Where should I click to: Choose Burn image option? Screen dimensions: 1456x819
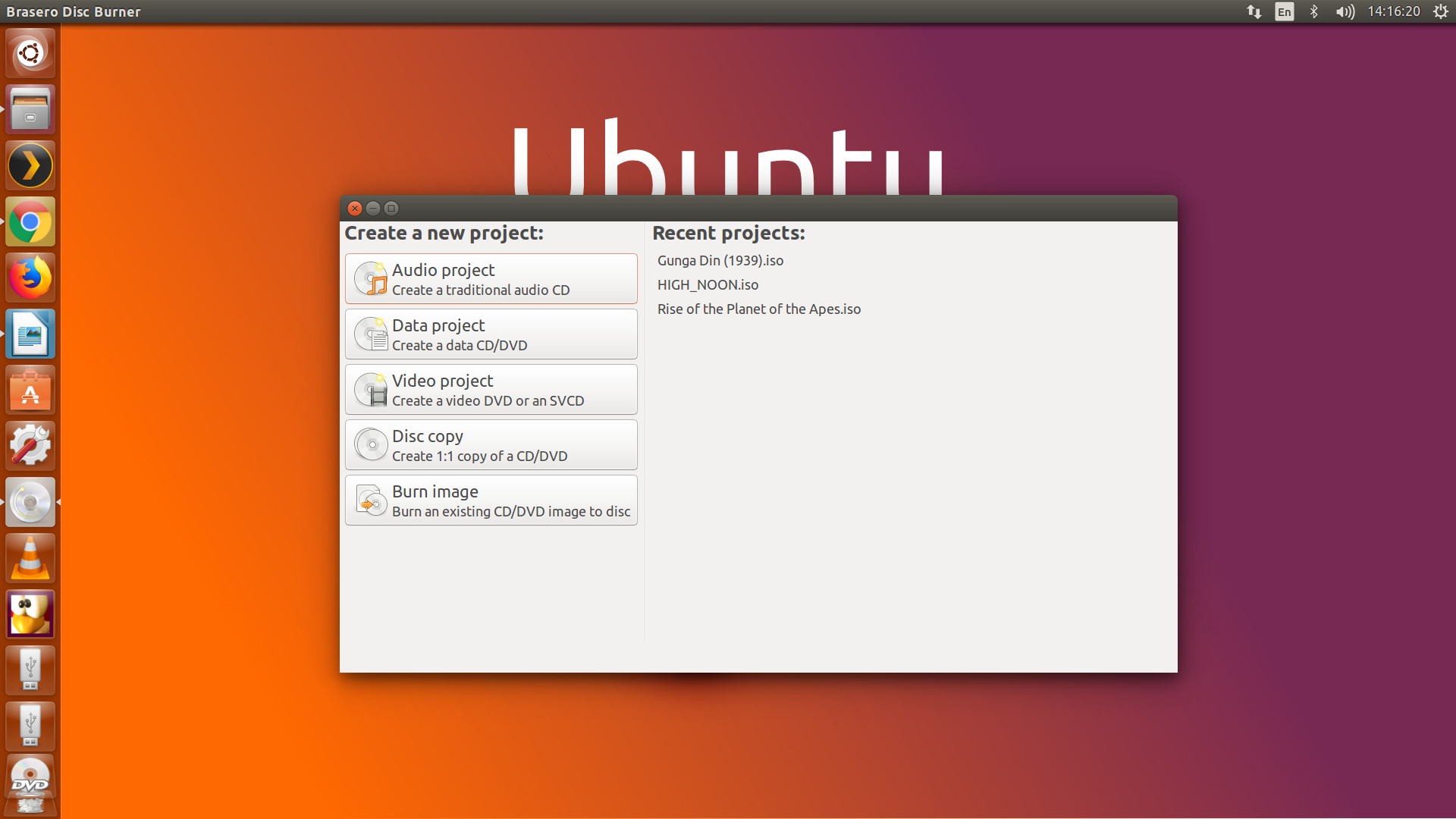491,500
